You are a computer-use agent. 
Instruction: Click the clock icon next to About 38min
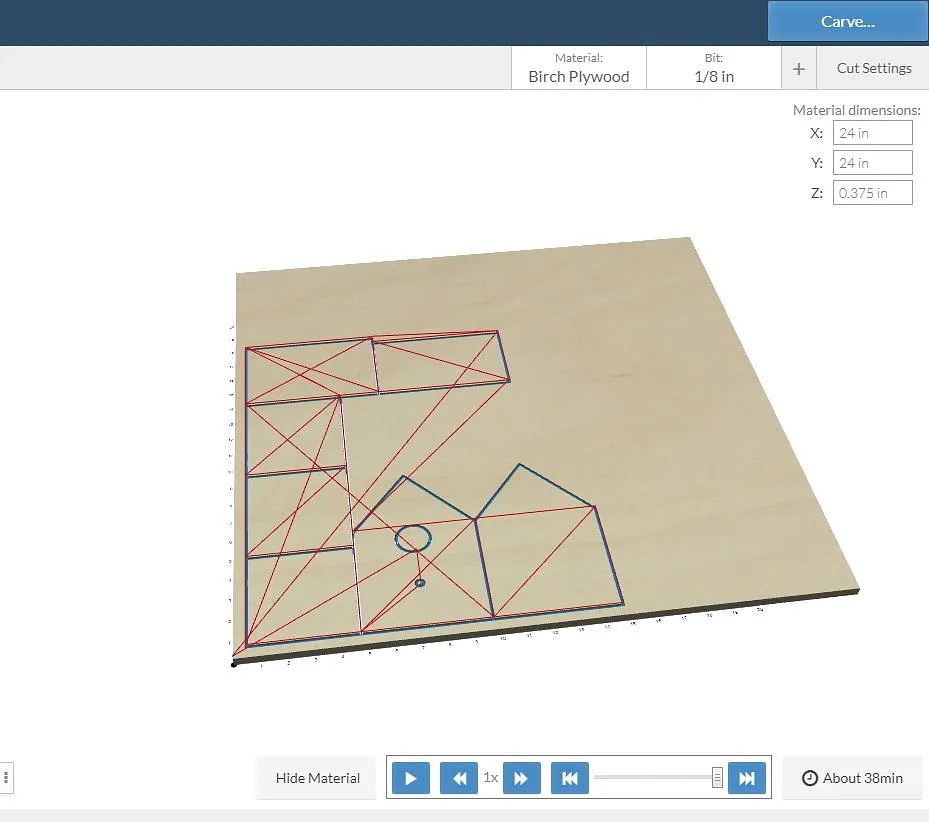pos(810,778)
